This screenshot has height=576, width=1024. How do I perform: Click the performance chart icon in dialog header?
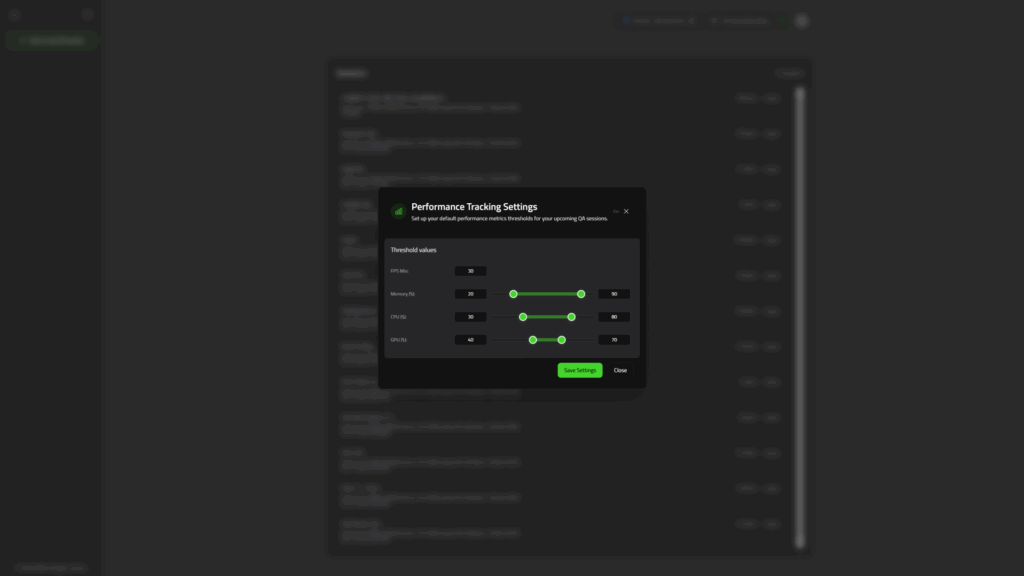(398, 211)
